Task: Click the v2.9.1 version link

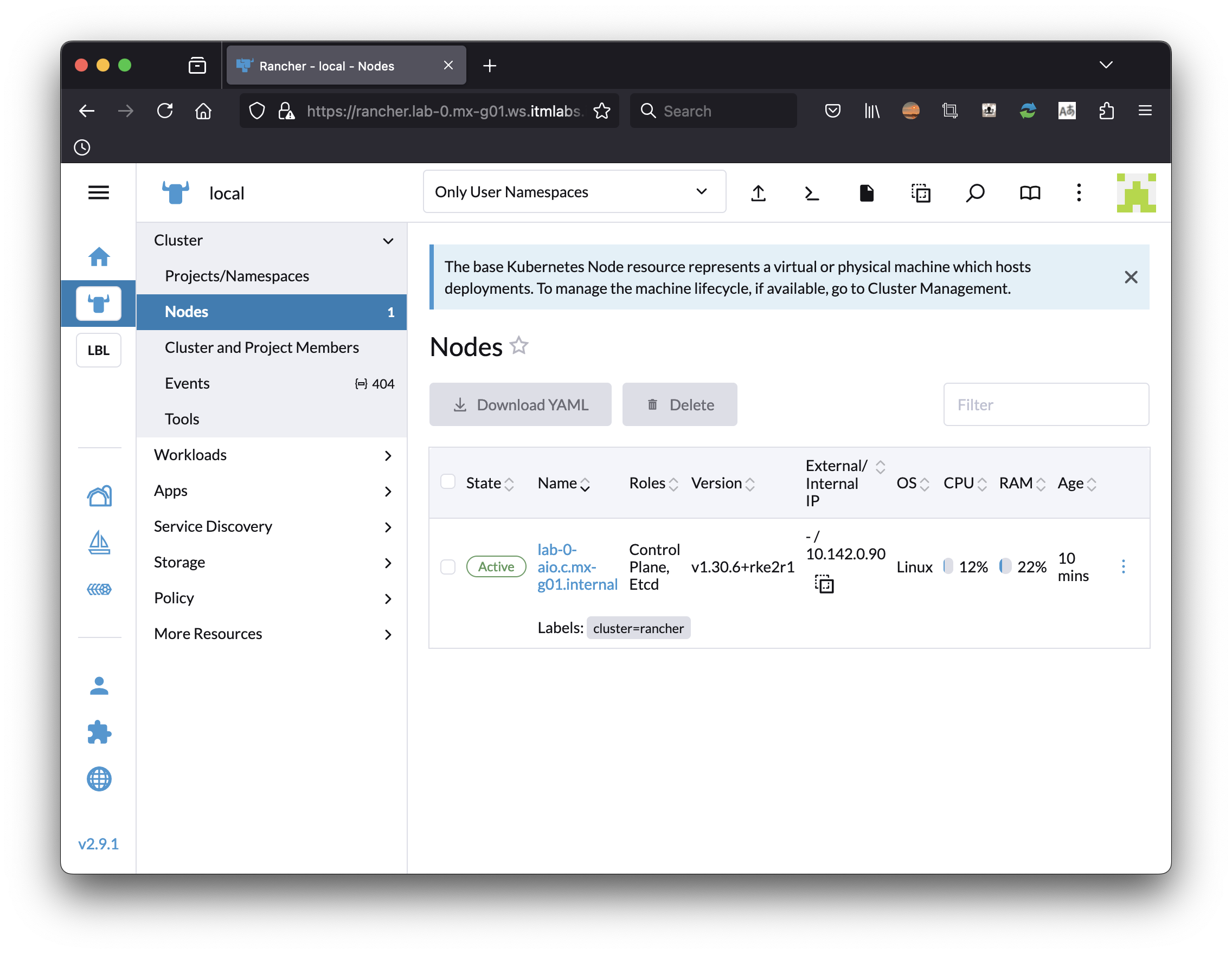Action: (98, 843)
